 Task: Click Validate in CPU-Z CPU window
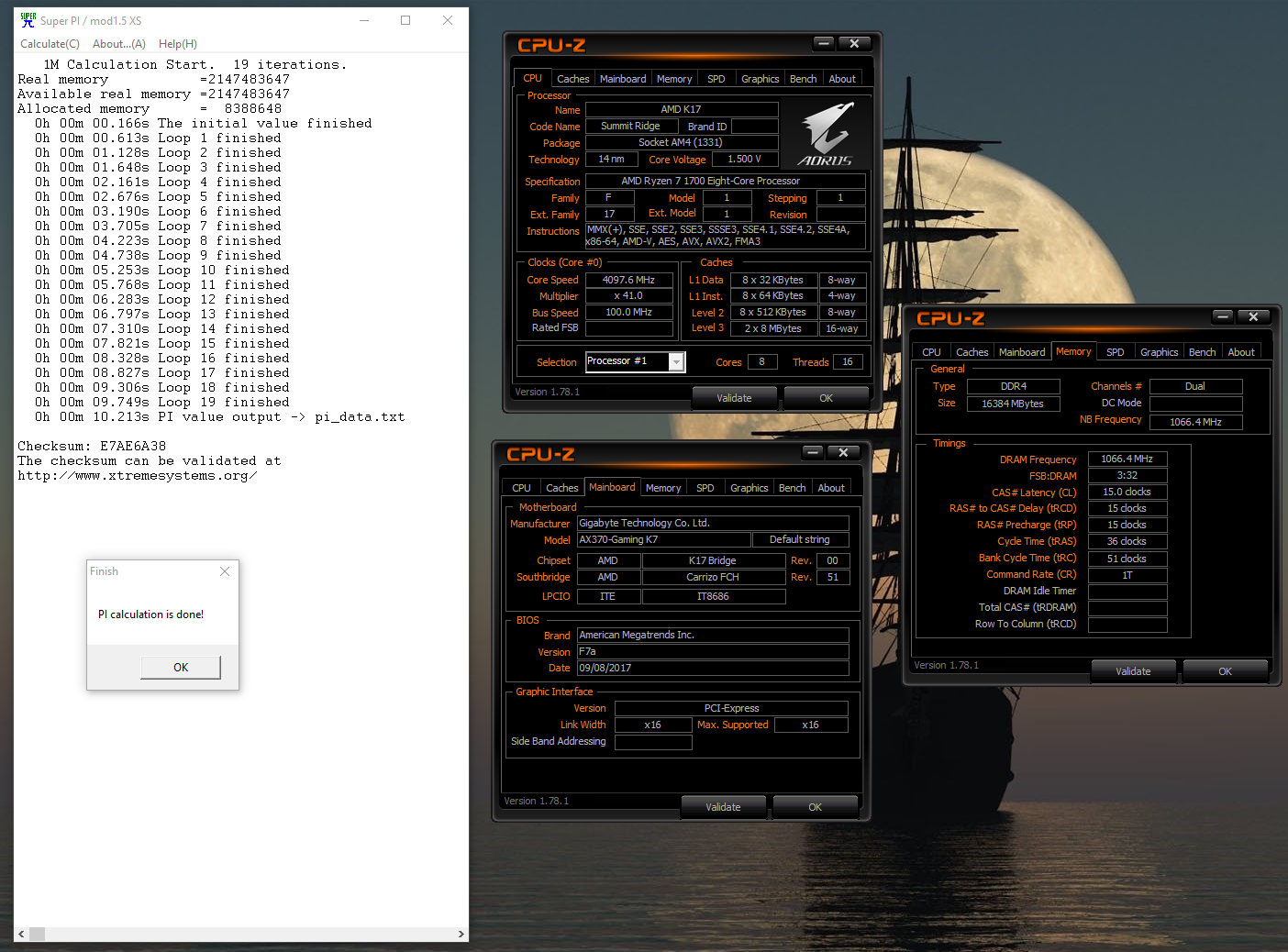pyautogui.click(x=734, y=398)
